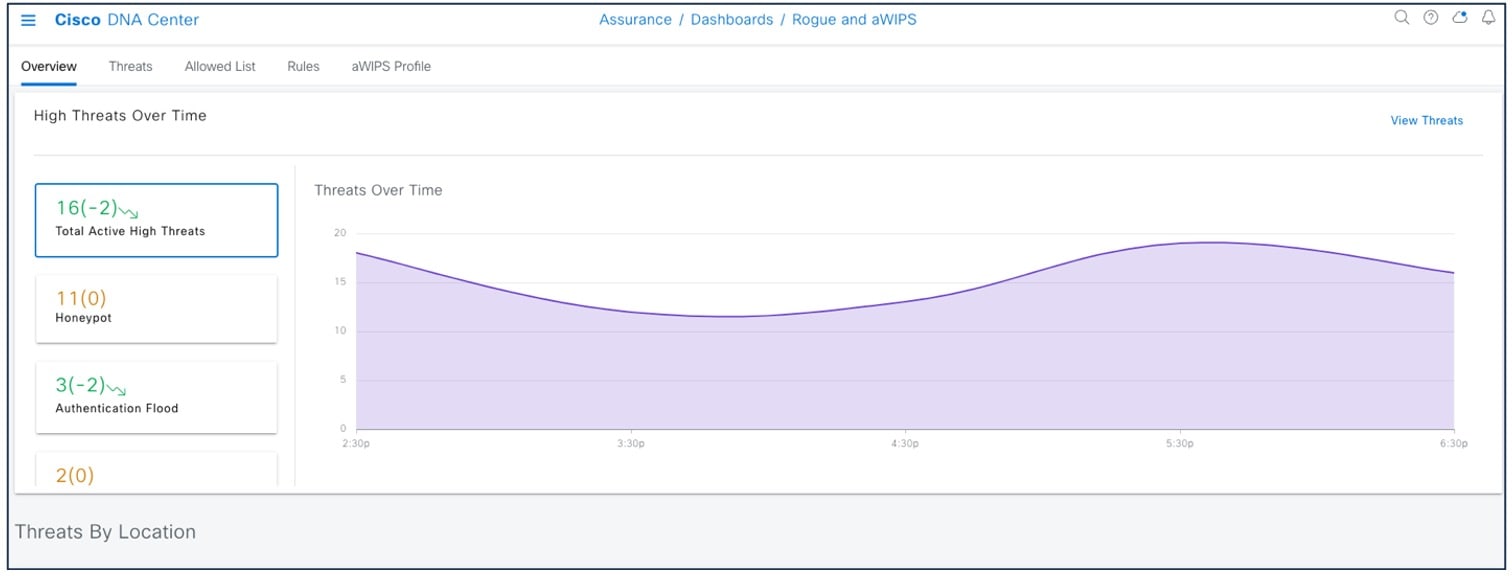Image resolution: width=1512 pixels, height=576 pixels.
Task: Click the 20 y-axis label
Action: click(340, 233)
